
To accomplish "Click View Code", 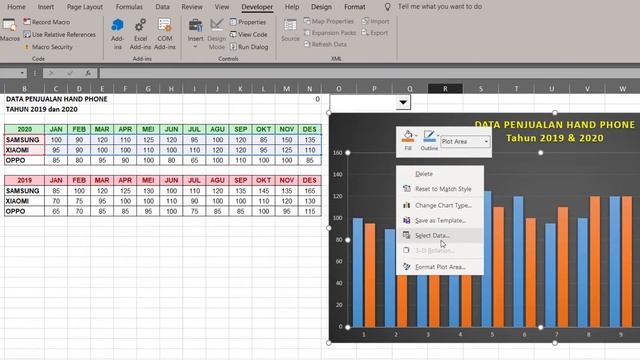I will 249,35.
